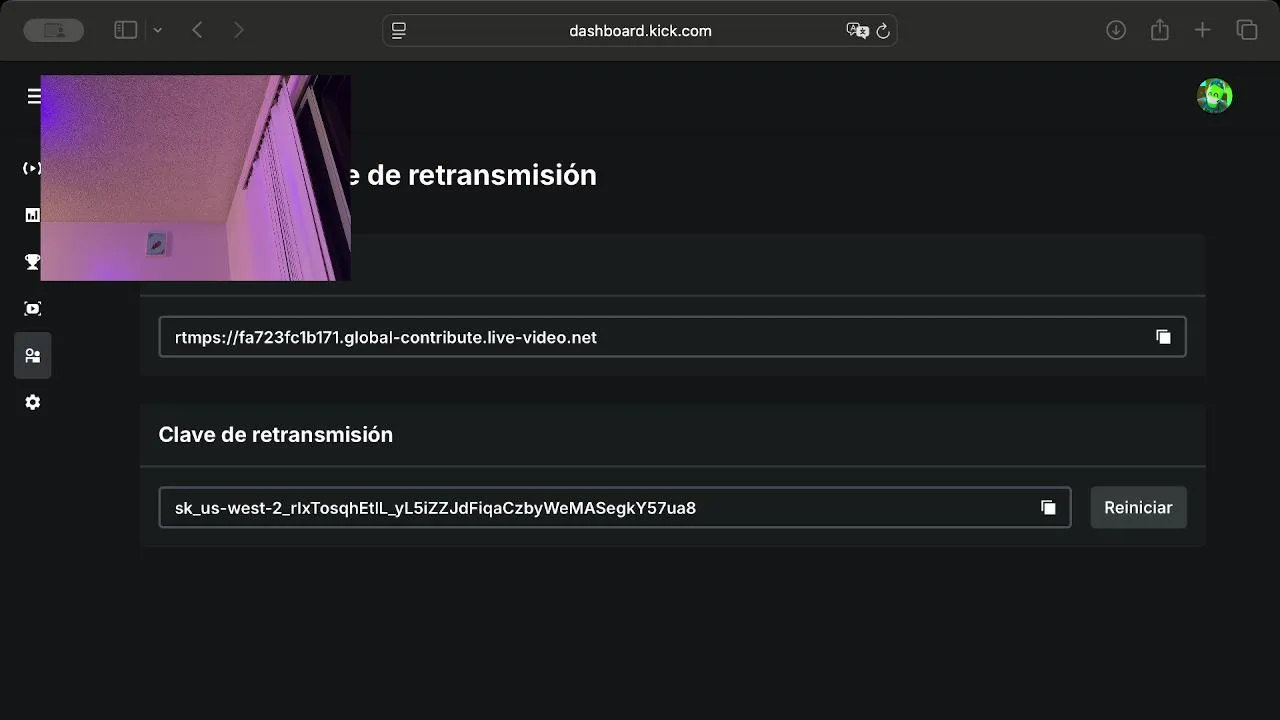1280x720 pixels.
Task: Go back to previous page
Action: (x=197, y=30)
